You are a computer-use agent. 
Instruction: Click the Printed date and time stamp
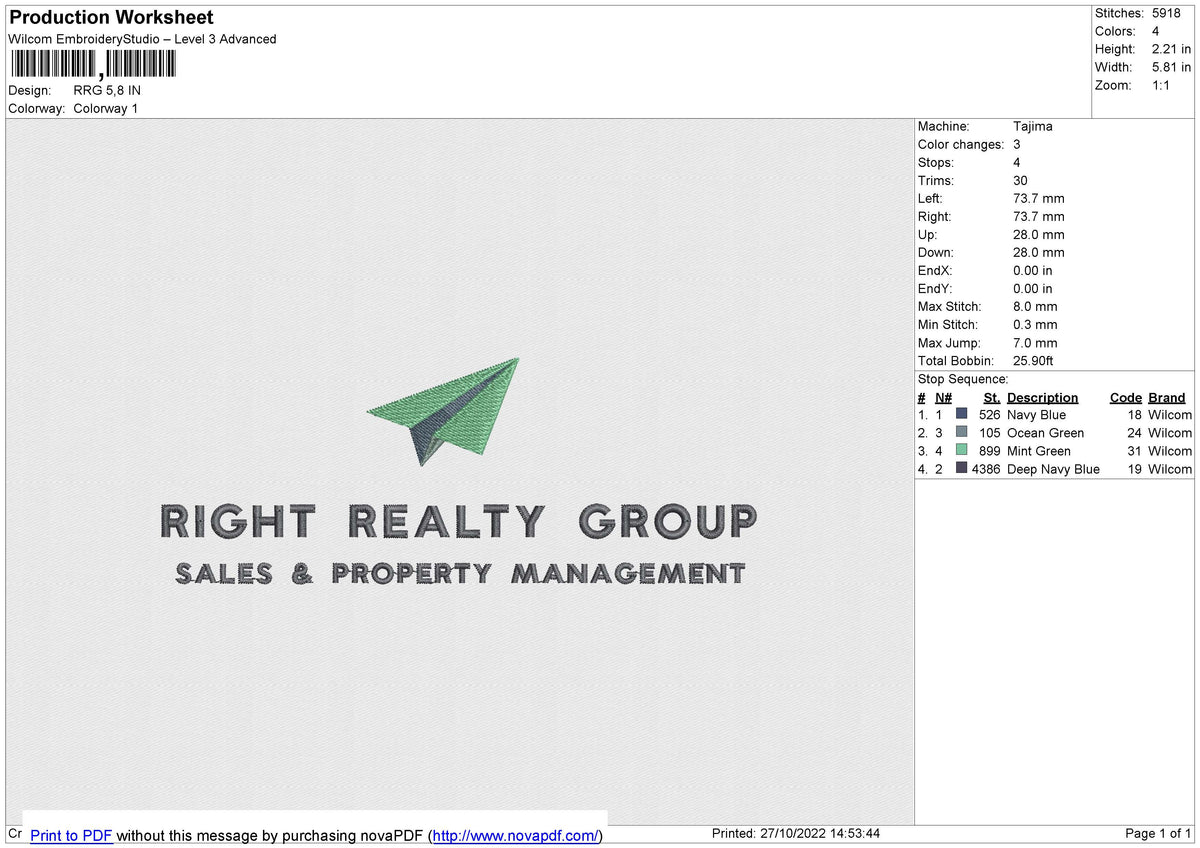[x=796, y=833]
